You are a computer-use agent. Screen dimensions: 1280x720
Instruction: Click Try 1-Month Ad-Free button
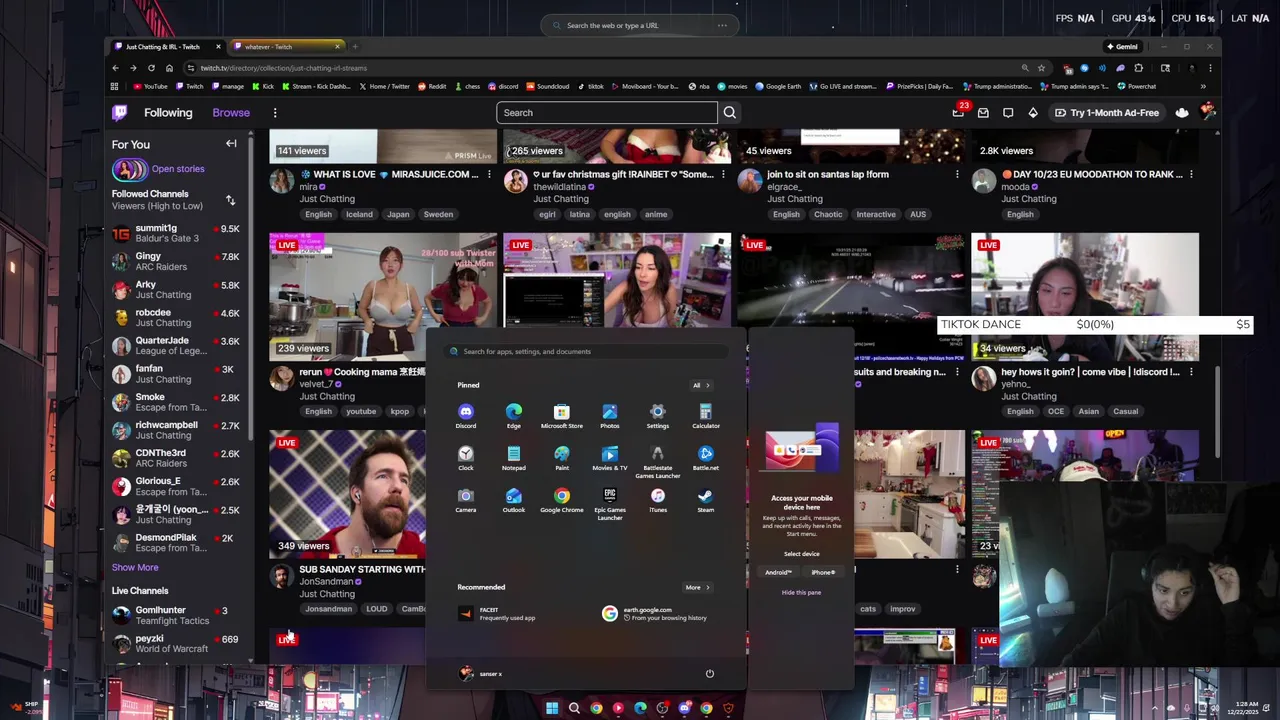[1107, 113]
